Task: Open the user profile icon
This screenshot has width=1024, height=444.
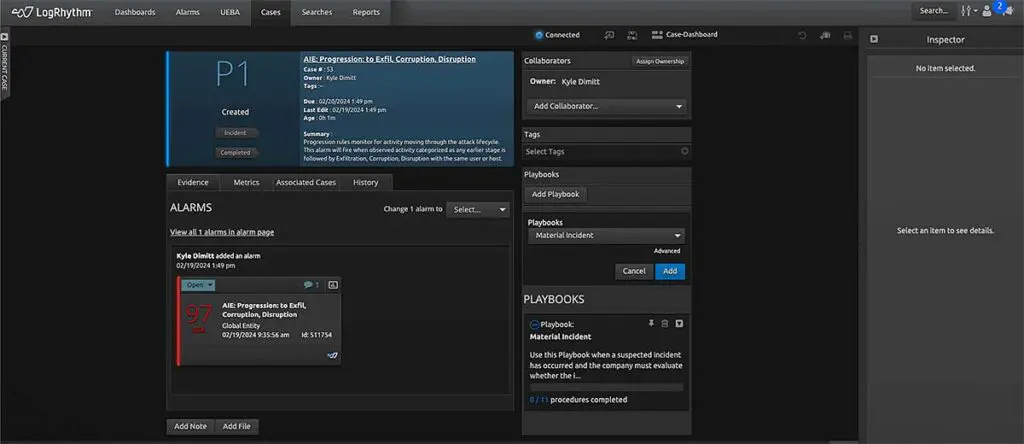Action: 987,12
